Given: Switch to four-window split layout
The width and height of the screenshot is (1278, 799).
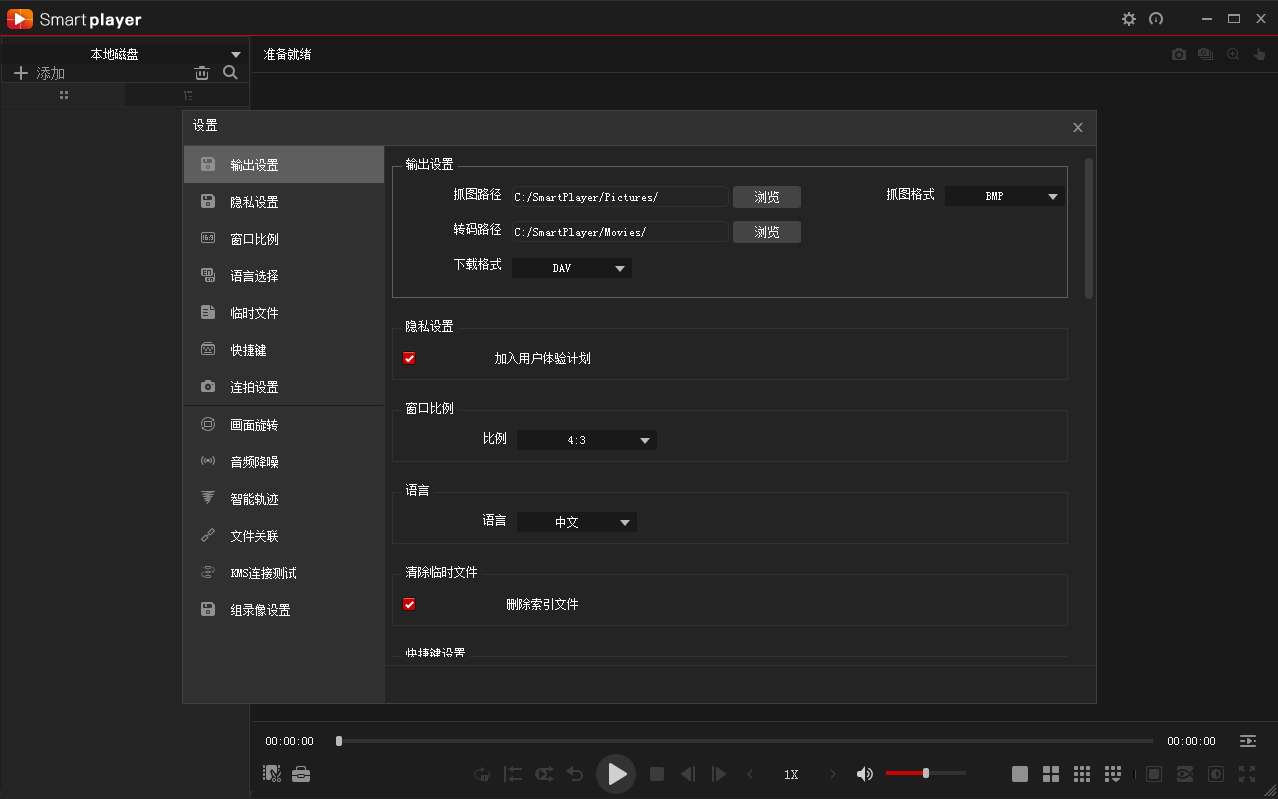Looking at the screenshot, I should (x=1050, y=774).
